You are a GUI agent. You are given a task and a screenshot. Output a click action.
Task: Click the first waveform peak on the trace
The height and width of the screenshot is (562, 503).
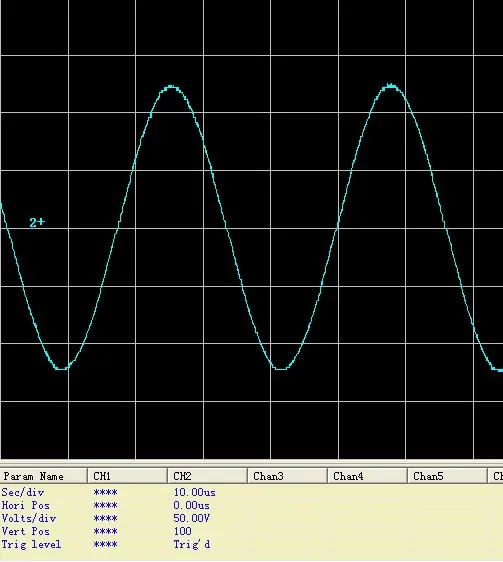pyautogui.click(x=171, y=86)
